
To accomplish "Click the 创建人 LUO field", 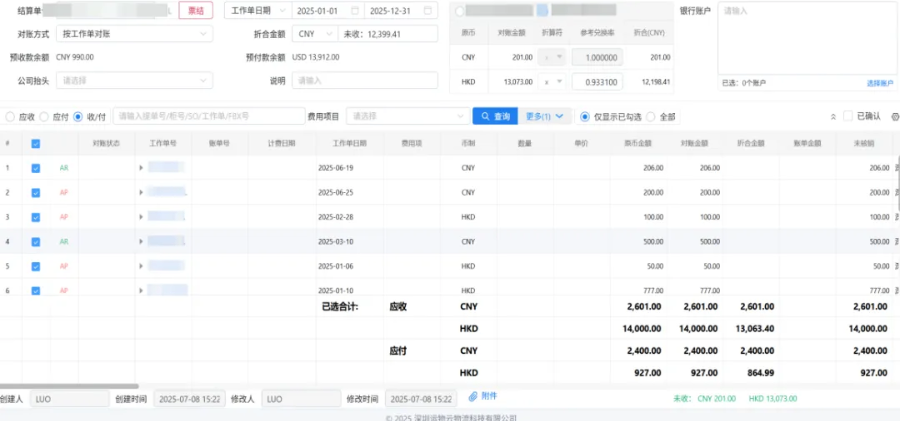I will click(69, 399).
